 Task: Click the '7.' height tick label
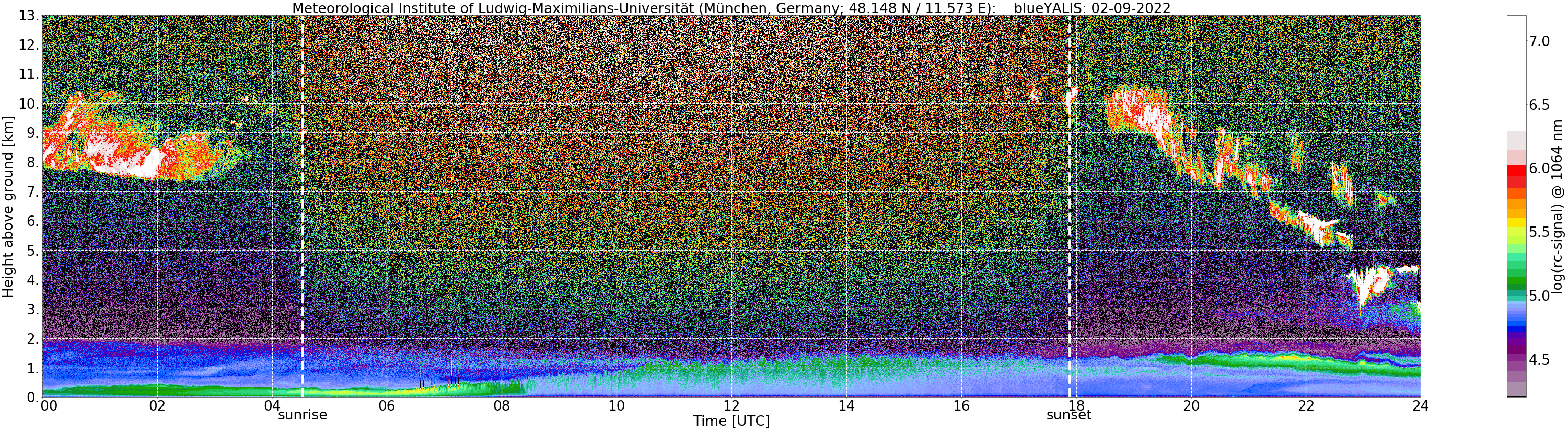pos(33,192)
